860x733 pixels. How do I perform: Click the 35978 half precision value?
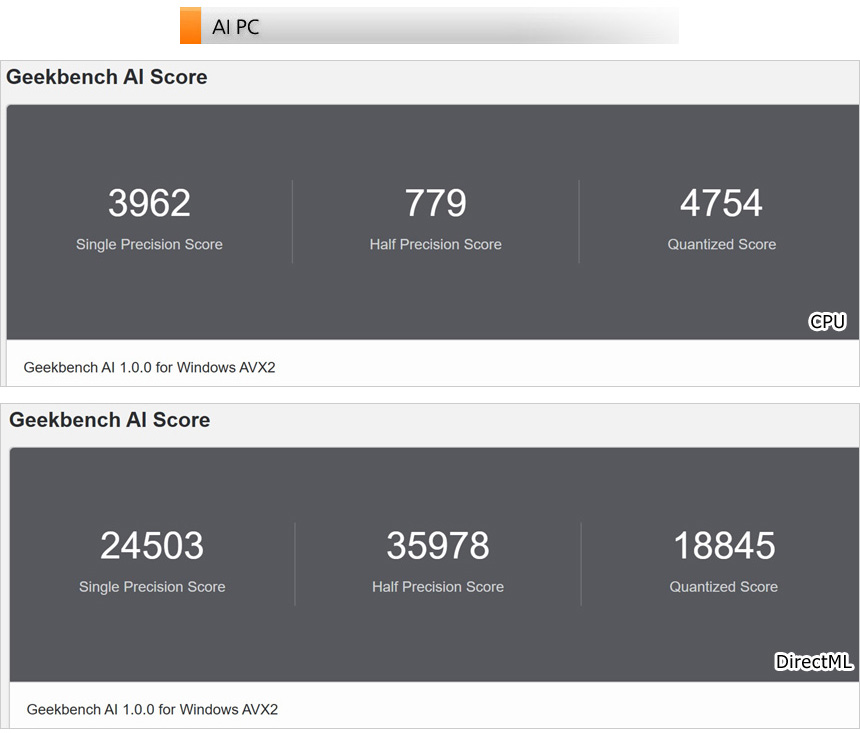(x=438, y=545)
